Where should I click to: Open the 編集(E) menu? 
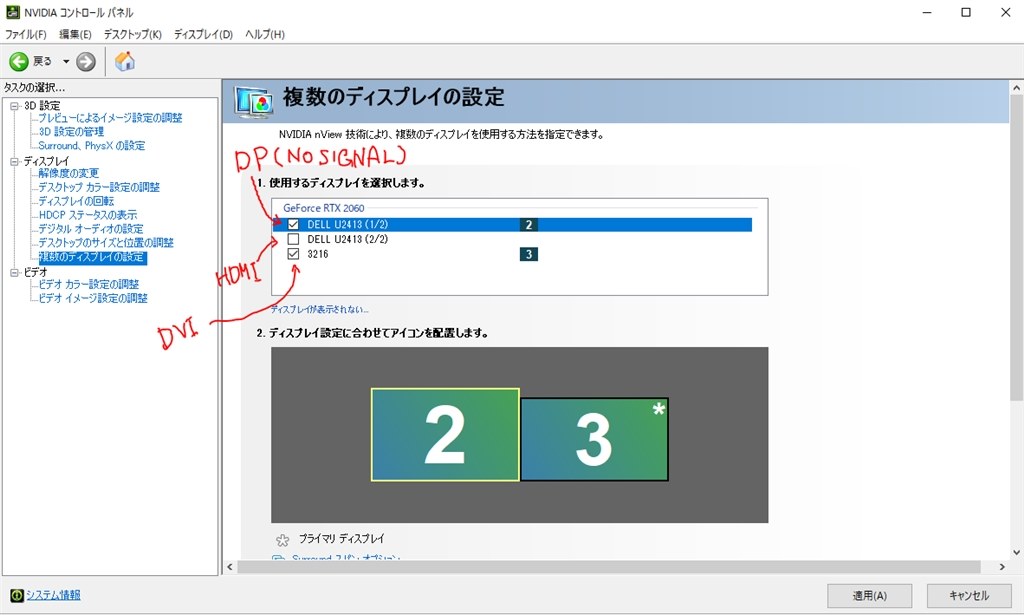[x=75, y=34]
